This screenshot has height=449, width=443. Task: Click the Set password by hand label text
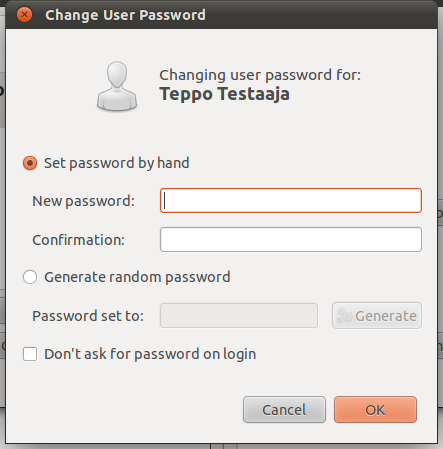pyautogui.click(x=117, y=163)
